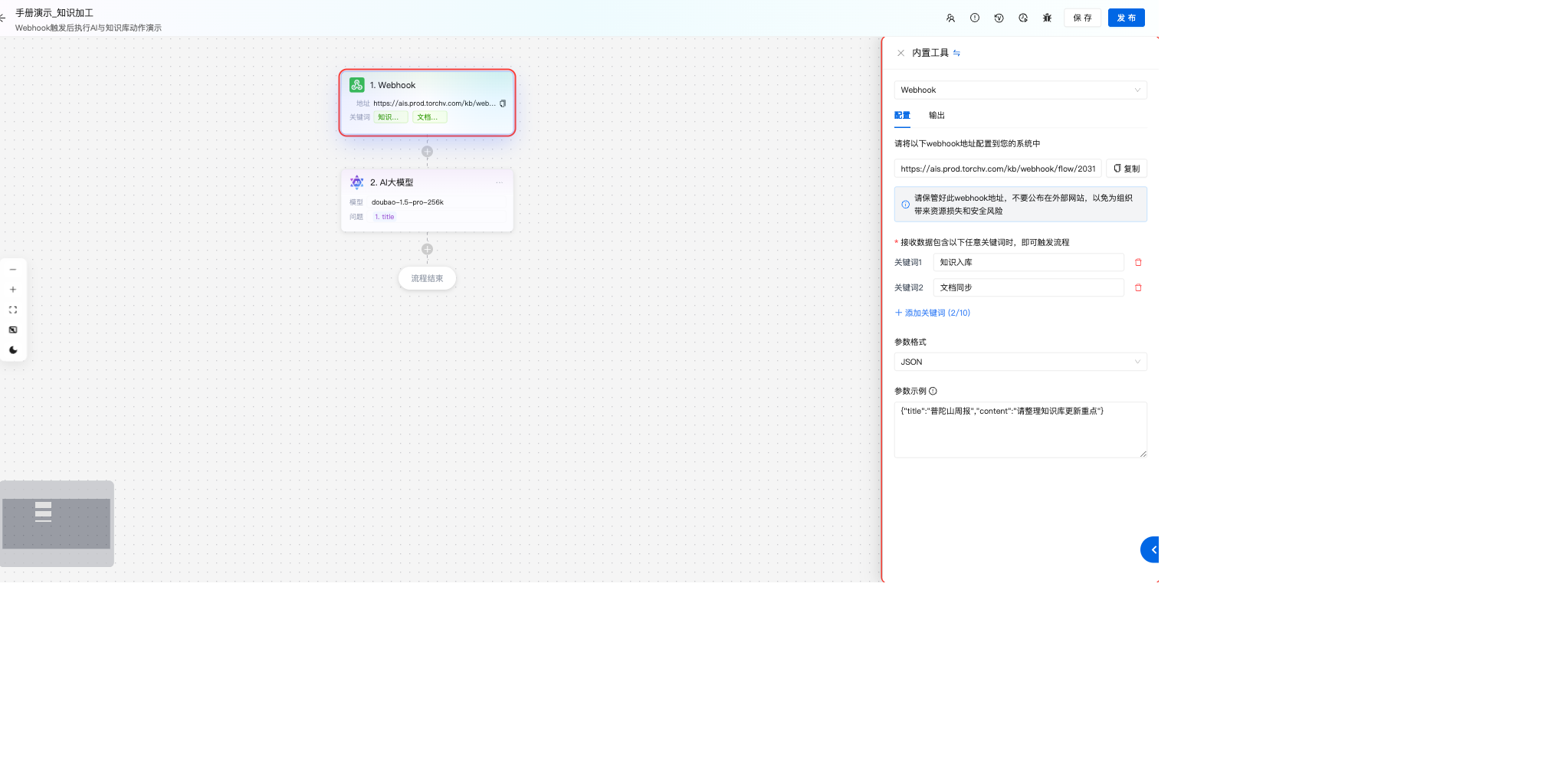This screenshot has height=777, width=1568.
Task: Select the AI大模型 node on canvas
Action: (427, 199)
